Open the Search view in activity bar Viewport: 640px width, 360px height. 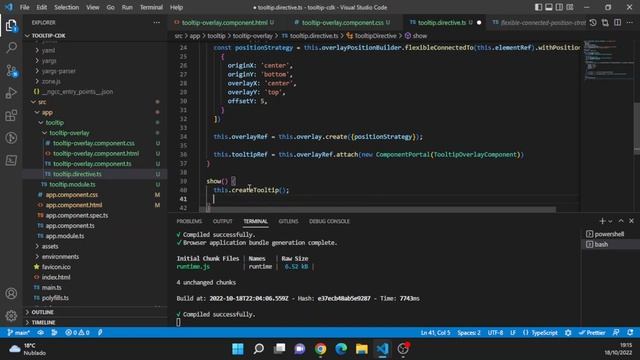(x=11, y=48)
